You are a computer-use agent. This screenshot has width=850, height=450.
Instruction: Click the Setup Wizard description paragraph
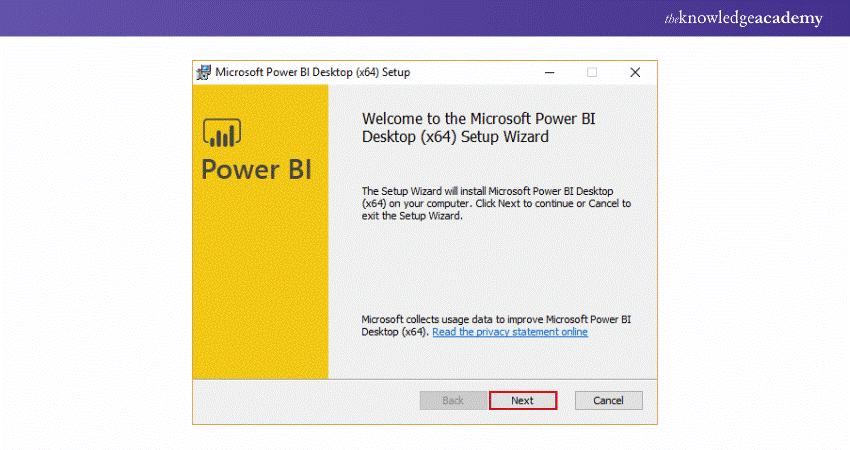pyautogui.click(x=495, y=203)
